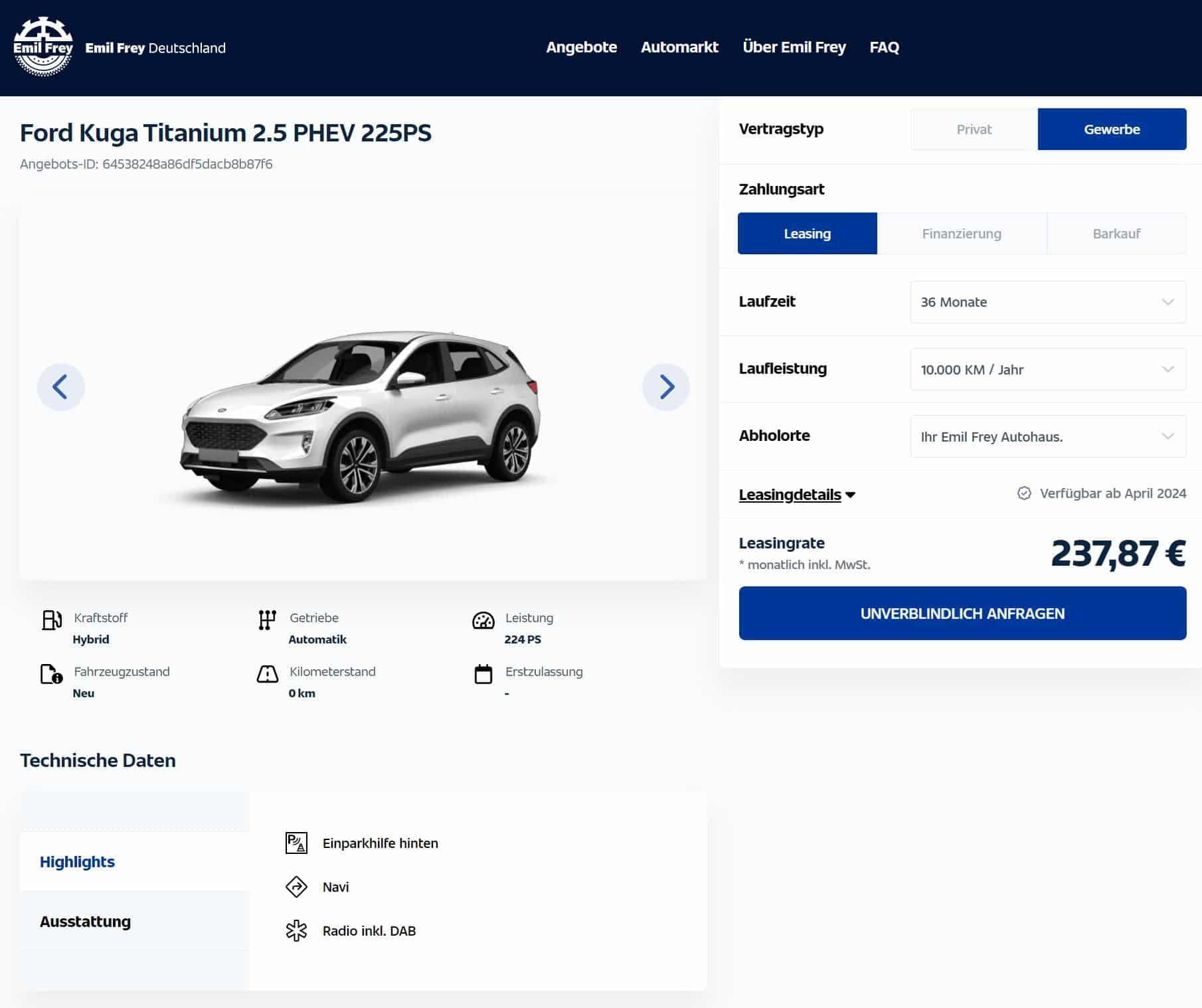Screen dimensions: 1202x1008
Task: Click Radio inkl. DAB text
Action: tap(369, 931)
